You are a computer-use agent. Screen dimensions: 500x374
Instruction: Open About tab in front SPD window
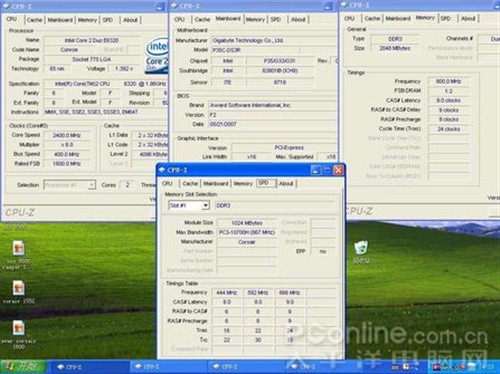click(286, 183)
